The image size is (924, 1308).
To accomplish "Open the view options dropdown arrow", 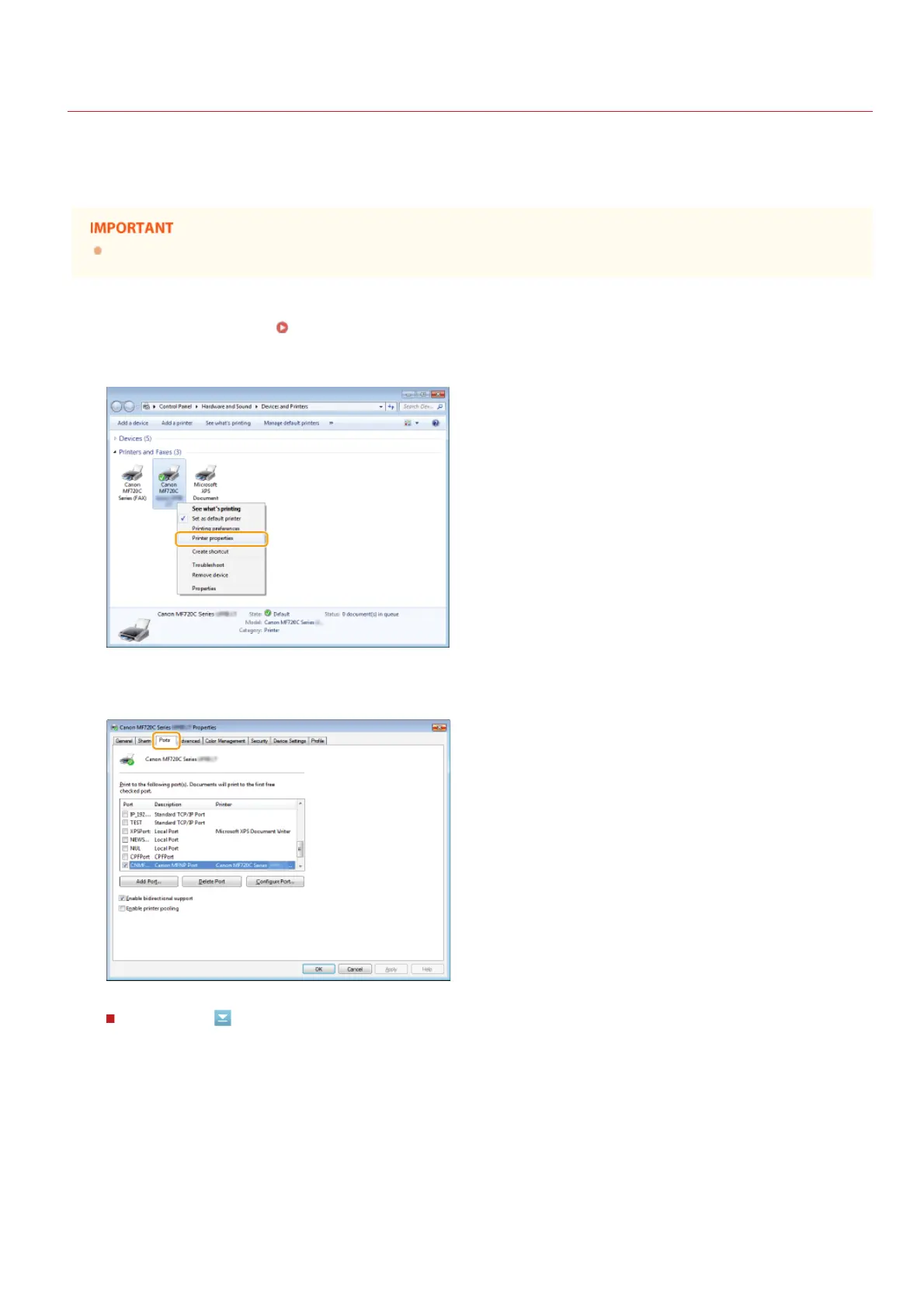I will (417, 423).
